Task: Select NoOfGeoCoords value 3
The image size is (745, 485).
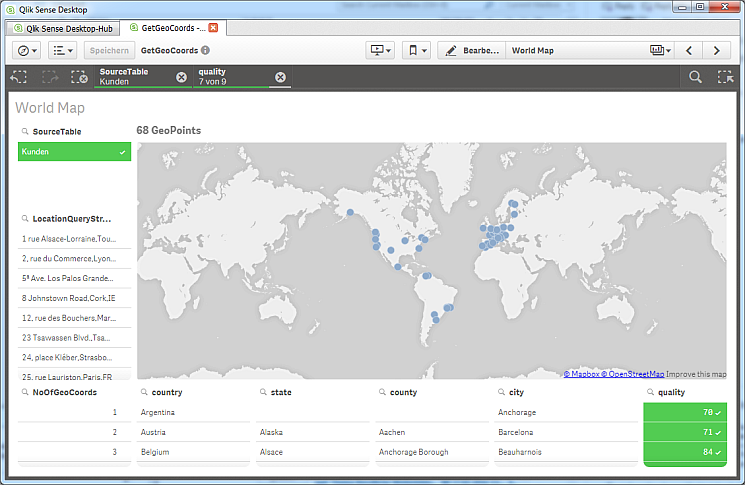Action: 75,452
